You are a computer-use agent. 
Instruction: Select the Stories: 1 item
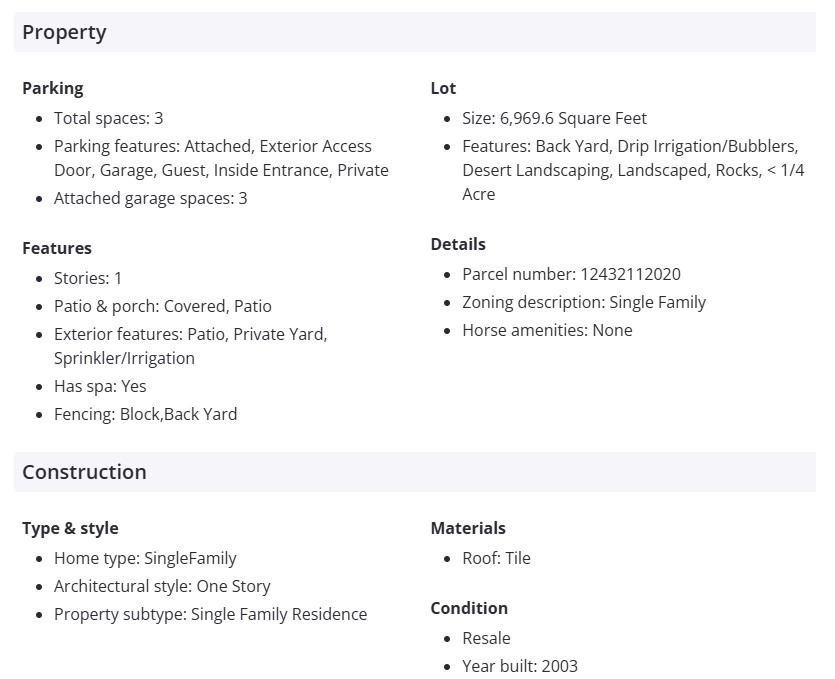pos(88,278)
